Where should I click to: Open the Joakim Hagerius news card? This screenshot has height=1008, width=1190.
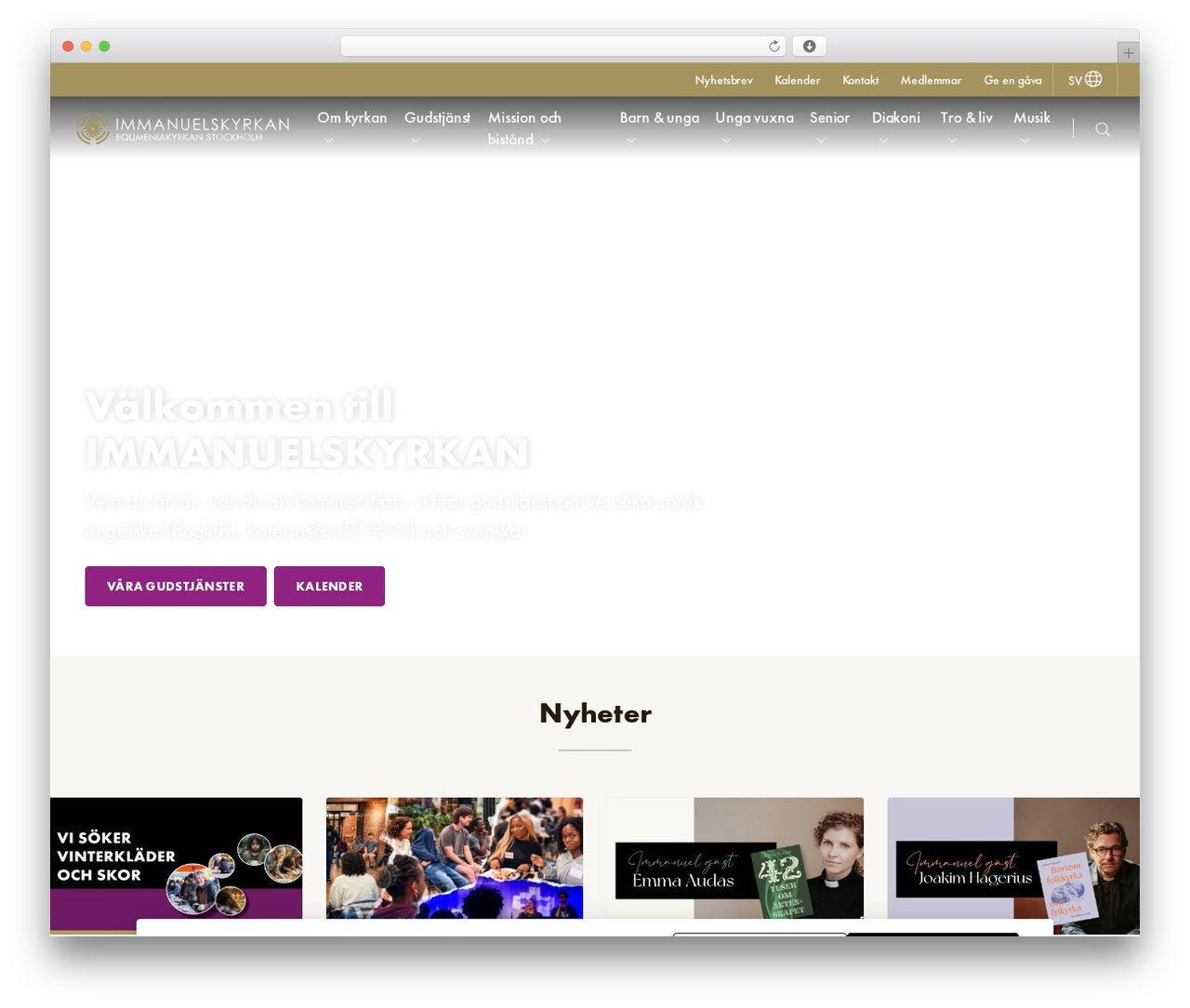1013,865
